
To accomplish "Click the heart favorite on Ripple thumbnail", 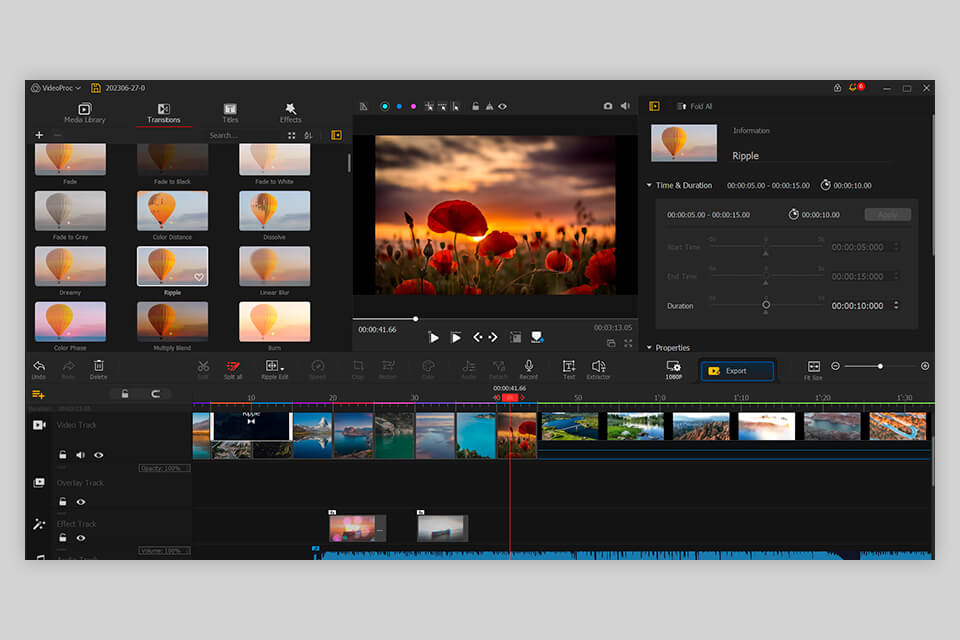I will pyautogui.click(x=199, y=277).
